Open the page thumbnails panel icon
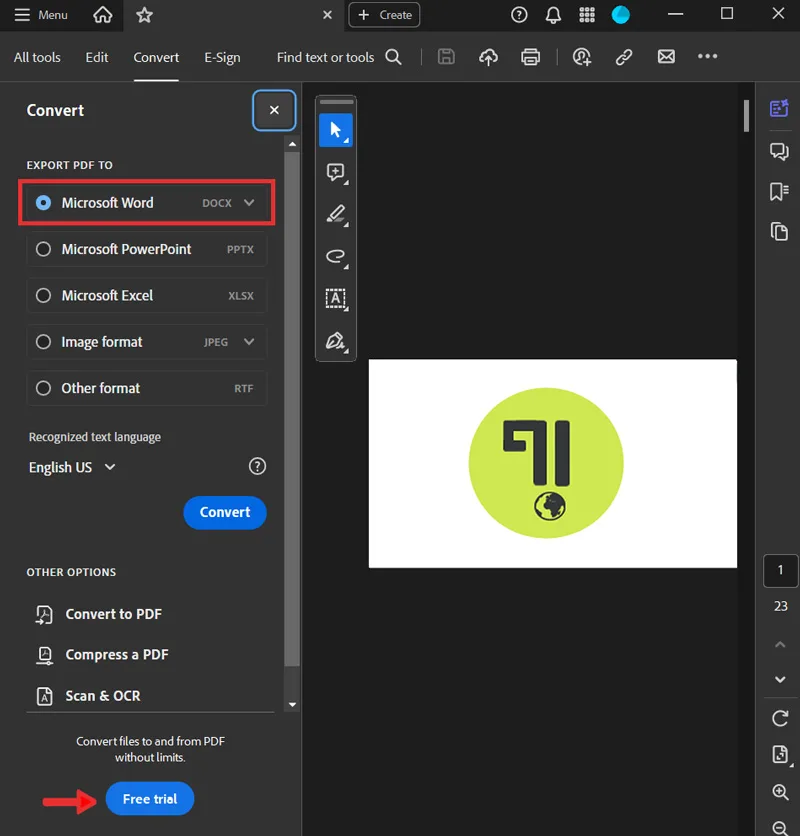 pyautogui.click(x=779, y=231)
